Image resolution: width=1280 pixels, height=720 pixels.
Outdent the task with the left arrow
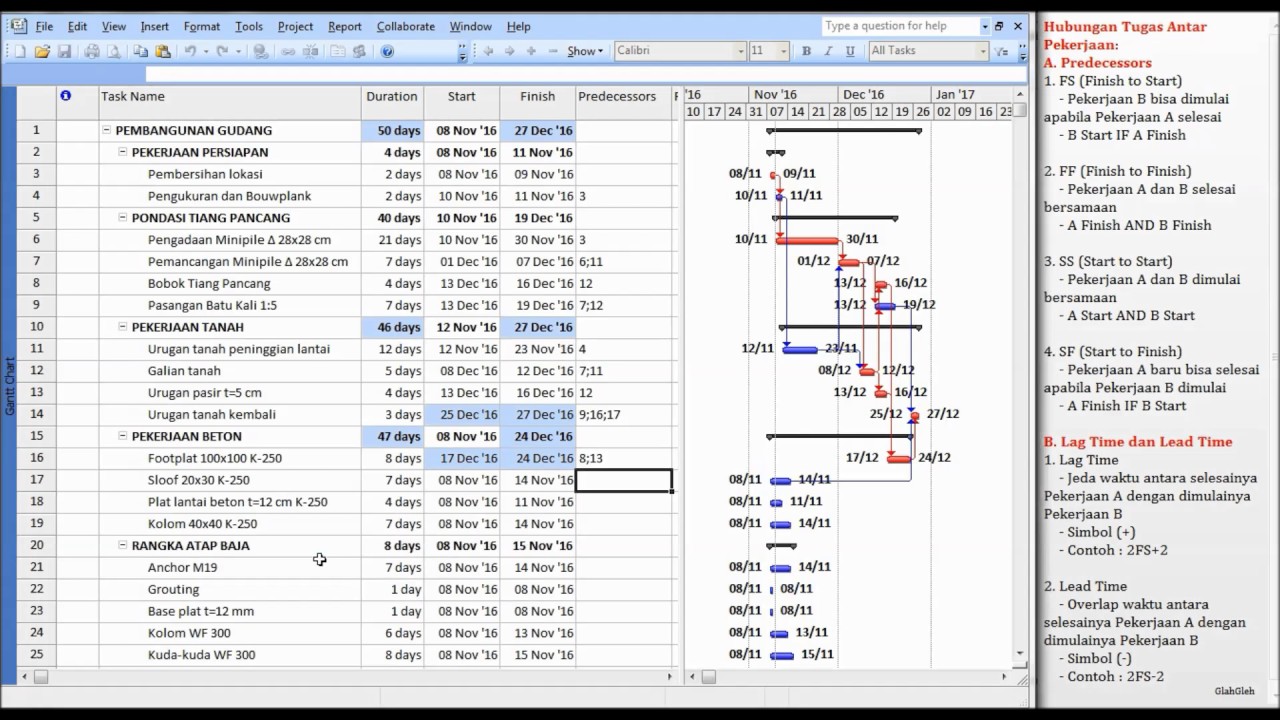(x=488, y=51)
